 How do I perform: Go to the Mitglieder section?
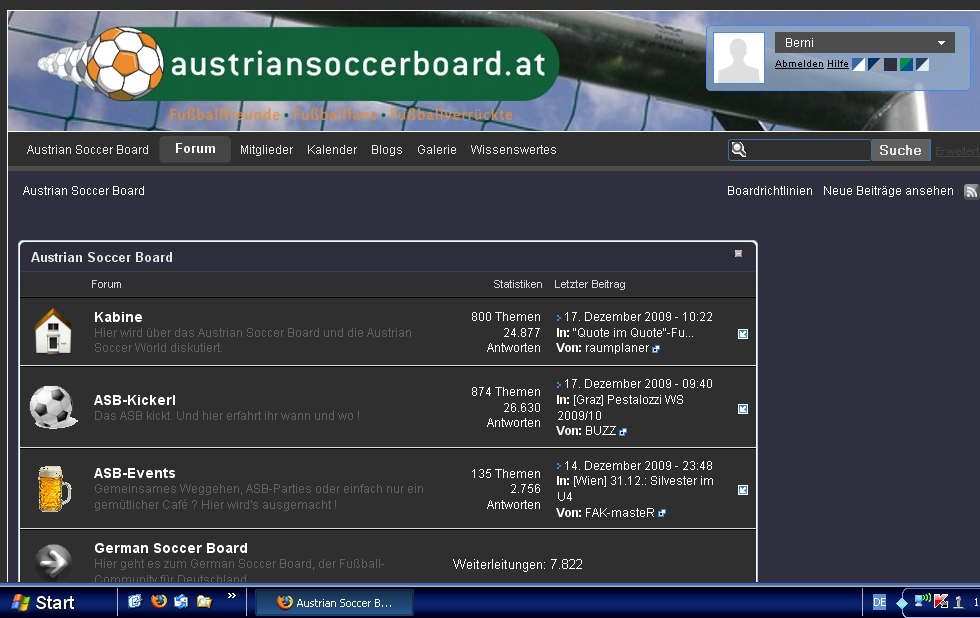pos(266,150)
